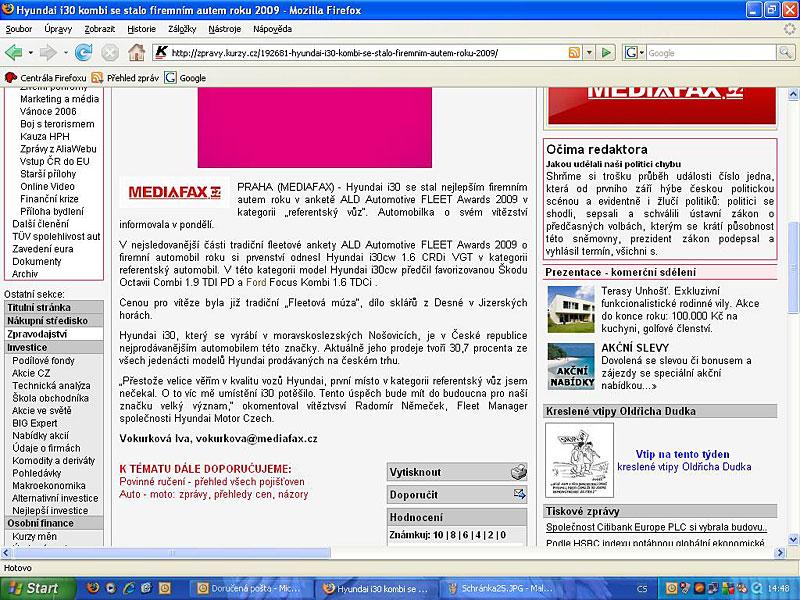Click the clock showing 14:48

point(778,589)
